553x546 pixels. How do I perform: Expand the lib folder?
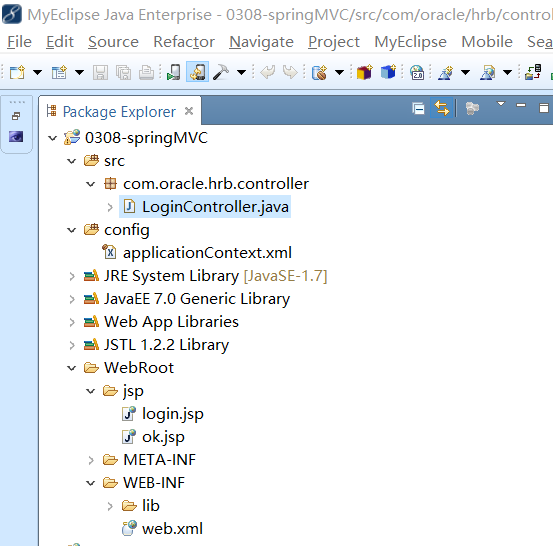coord(110,506)
